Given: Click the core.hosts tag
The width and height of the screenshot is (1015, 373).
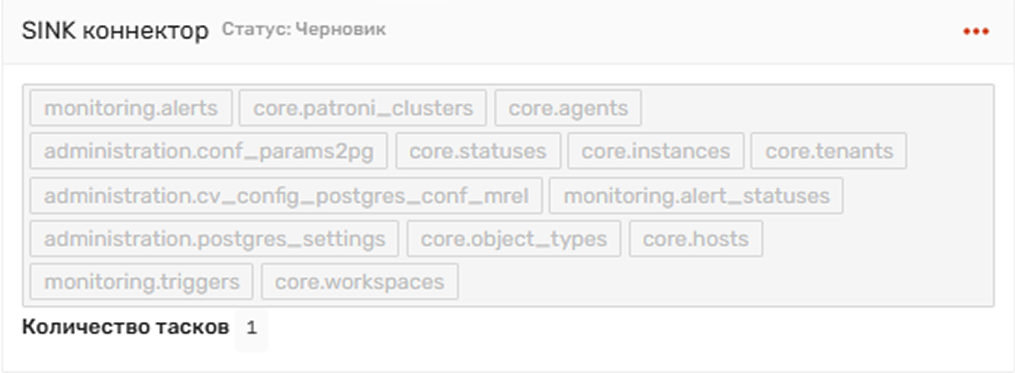Looking at the screenshot, I should 695,238.
